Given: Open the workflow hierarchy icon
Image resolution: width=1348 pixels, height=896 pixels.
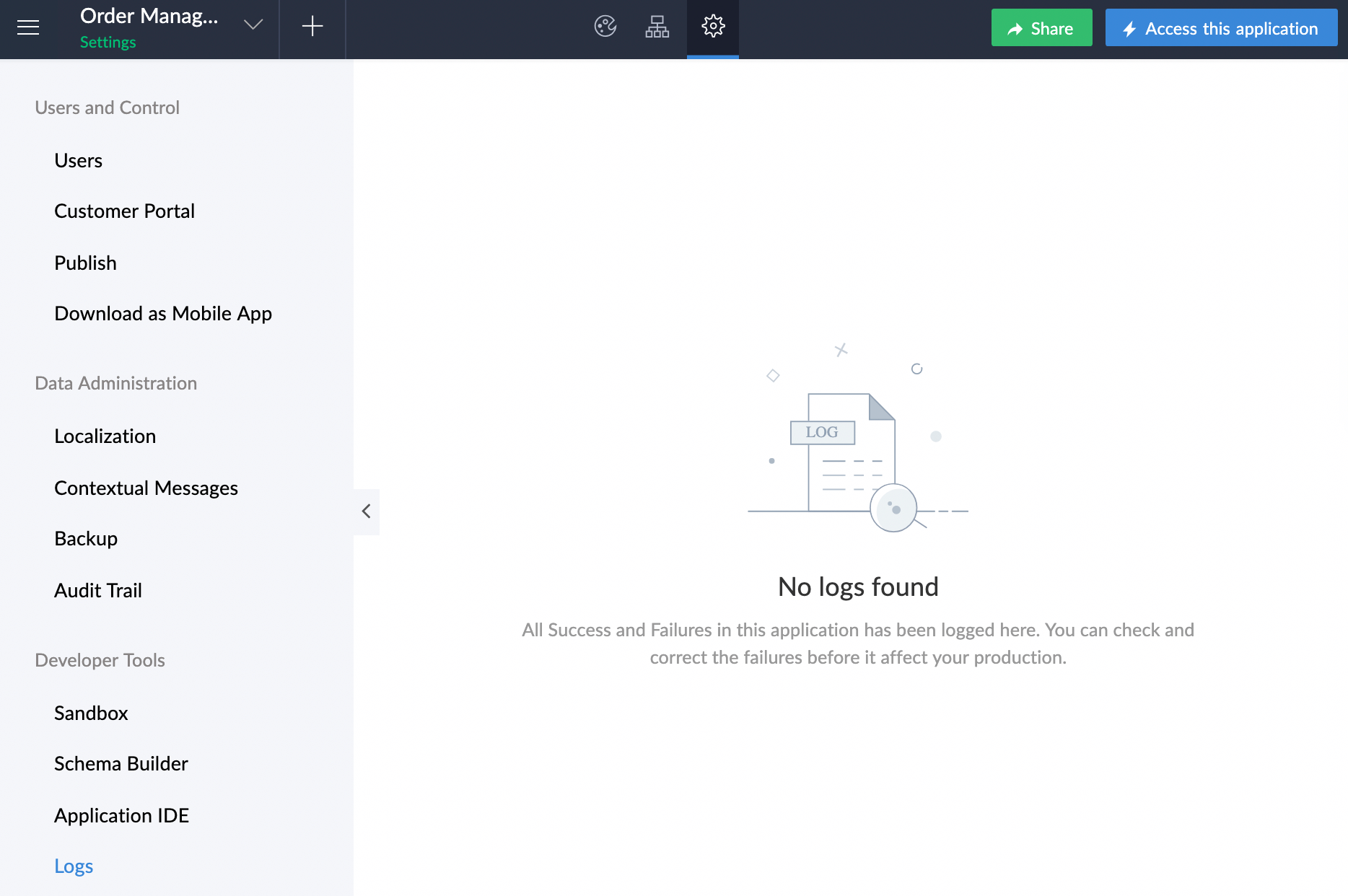Looking at the screenshot, I should click(x=657, y=27).
